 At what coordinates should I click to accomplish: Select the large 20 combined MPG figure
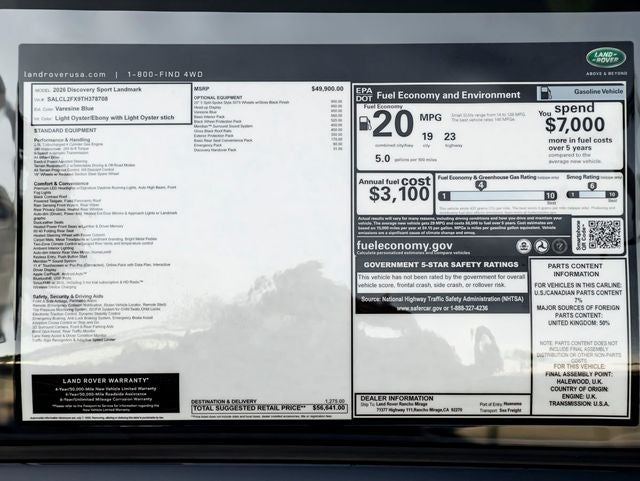(393, 124)
